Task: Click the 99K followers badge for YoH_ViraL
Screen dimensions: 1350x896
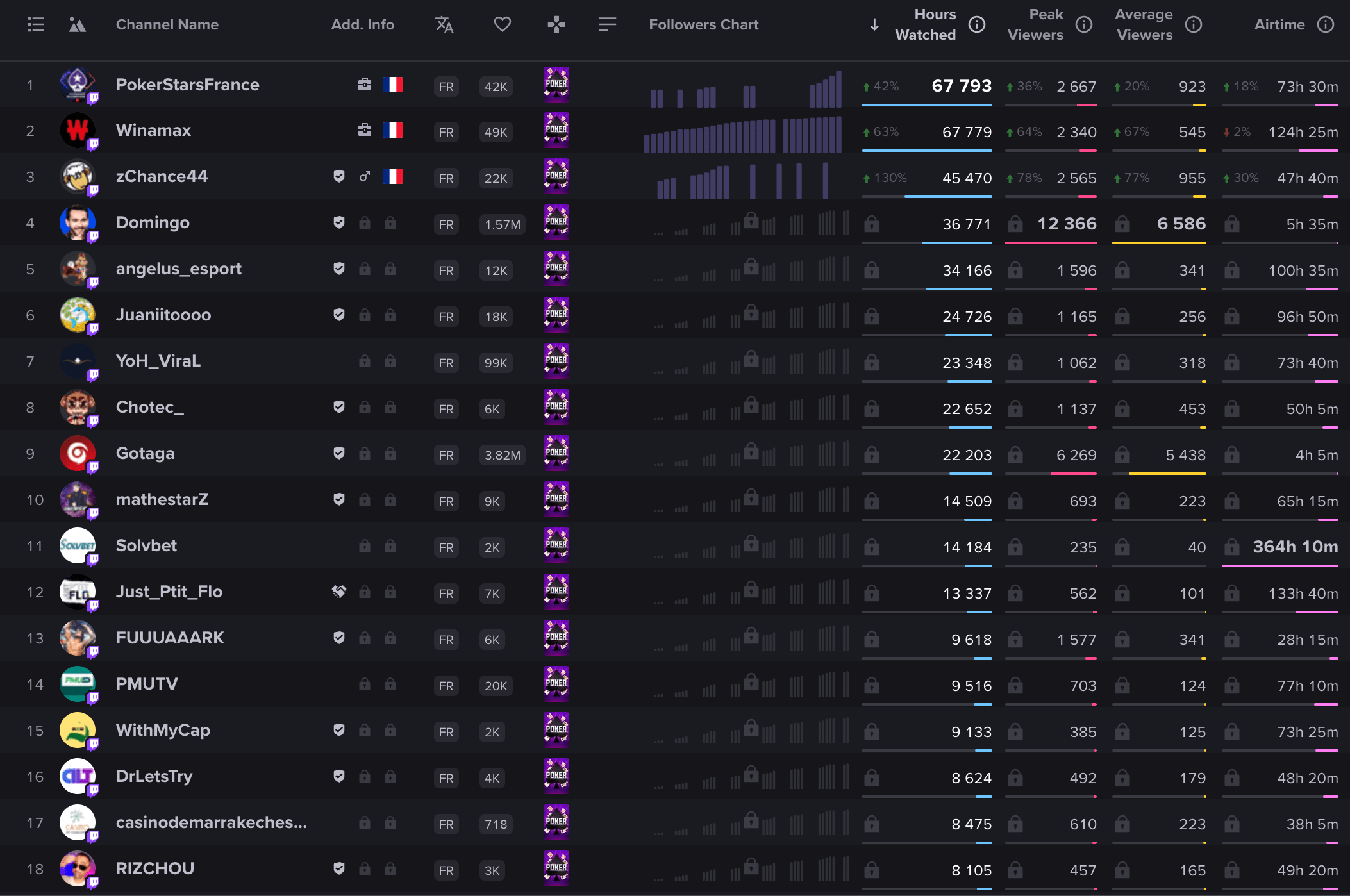Action: point(496,363)
